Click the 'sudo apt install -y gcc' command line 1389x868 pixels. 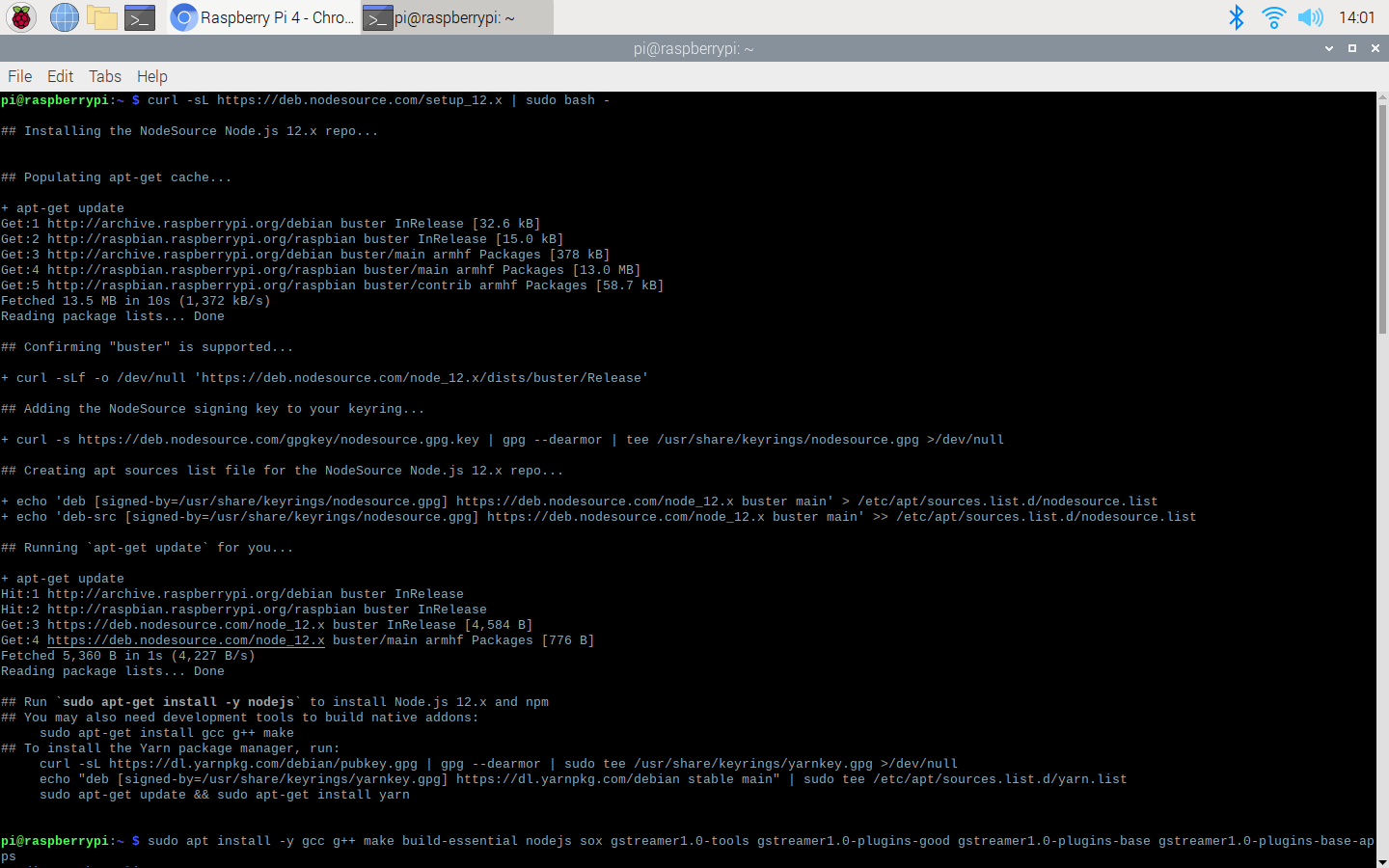point(688,849)
